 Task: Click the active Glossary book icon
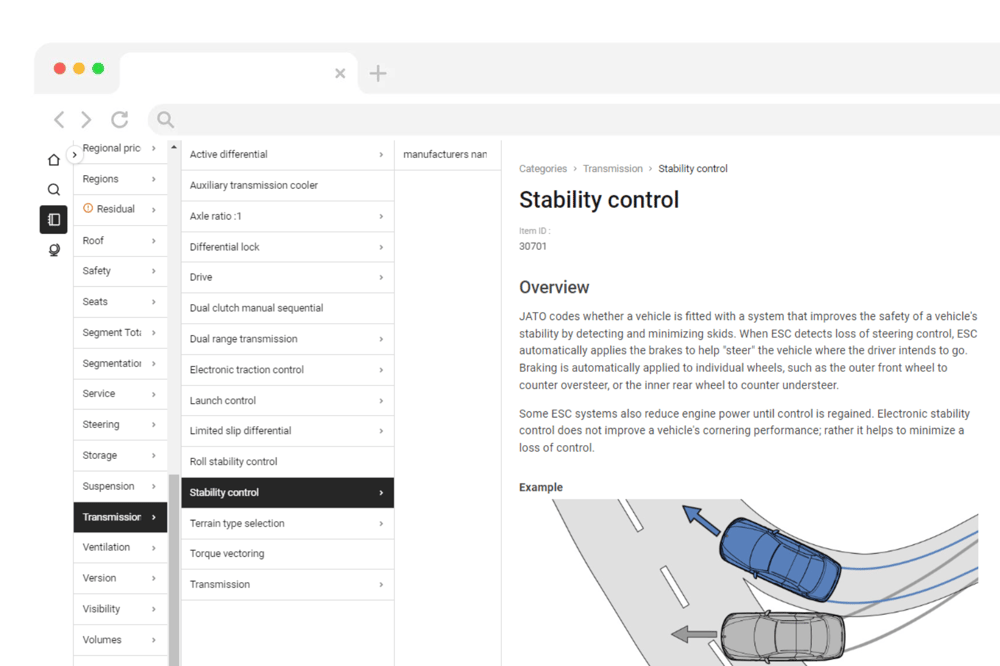(x=53, y=219)
